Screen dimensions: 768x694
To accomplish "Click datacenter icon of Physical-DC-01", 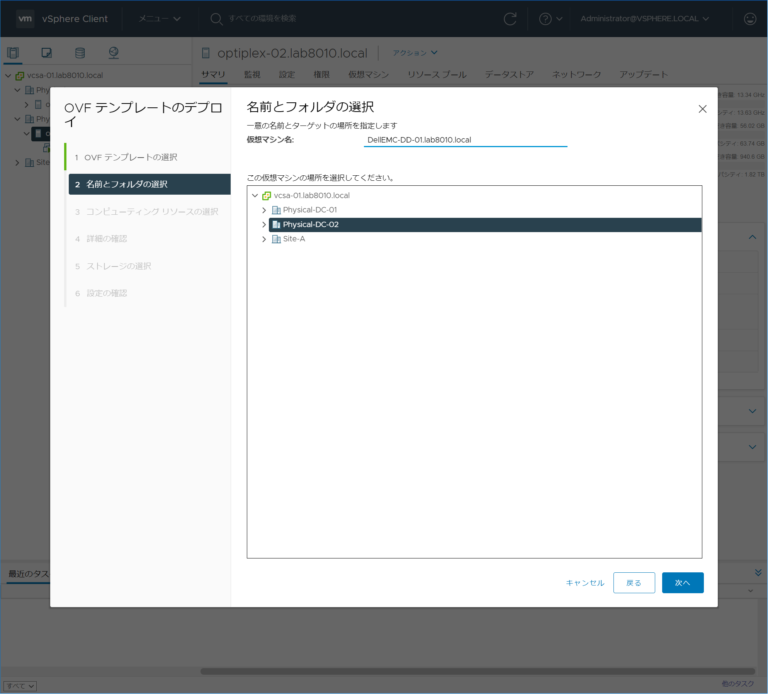I will pyautogui.click(x=276, y=210).
